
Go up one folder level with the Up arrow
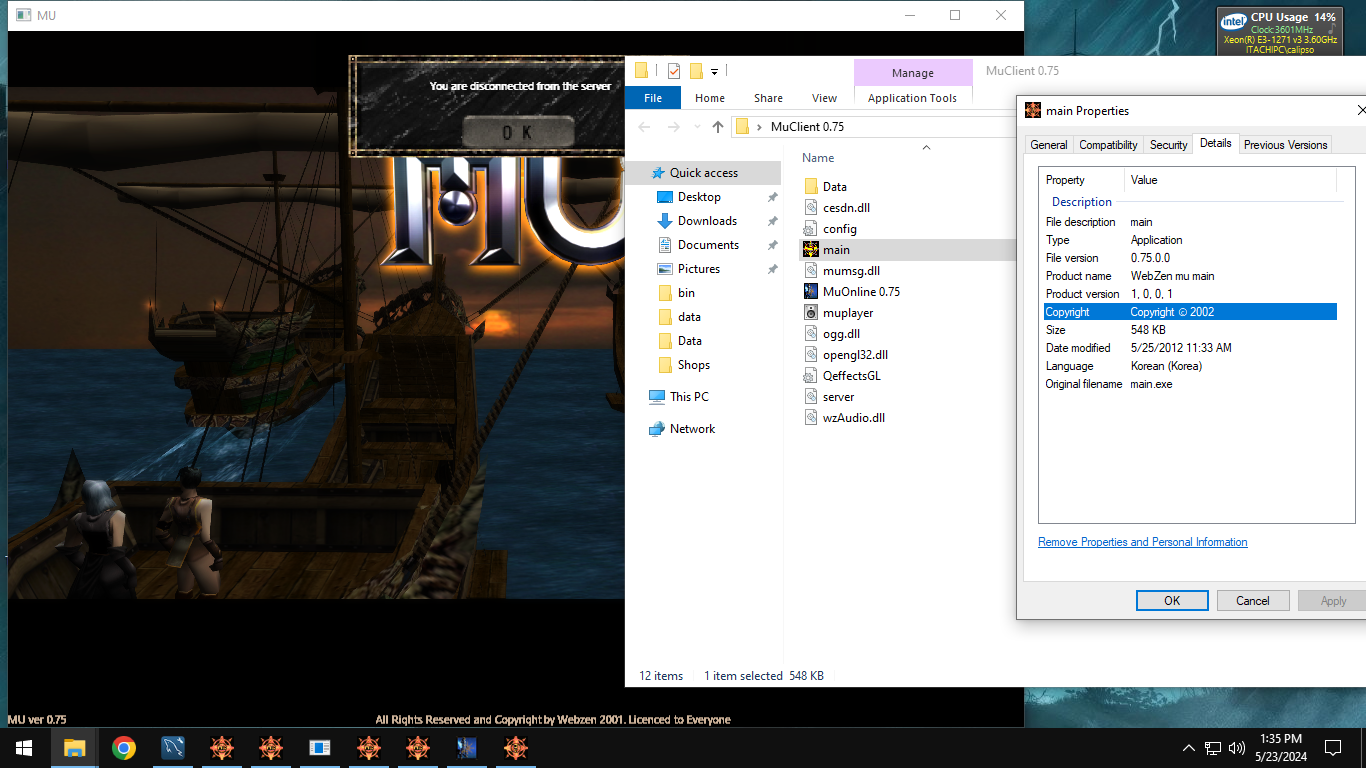718,127
